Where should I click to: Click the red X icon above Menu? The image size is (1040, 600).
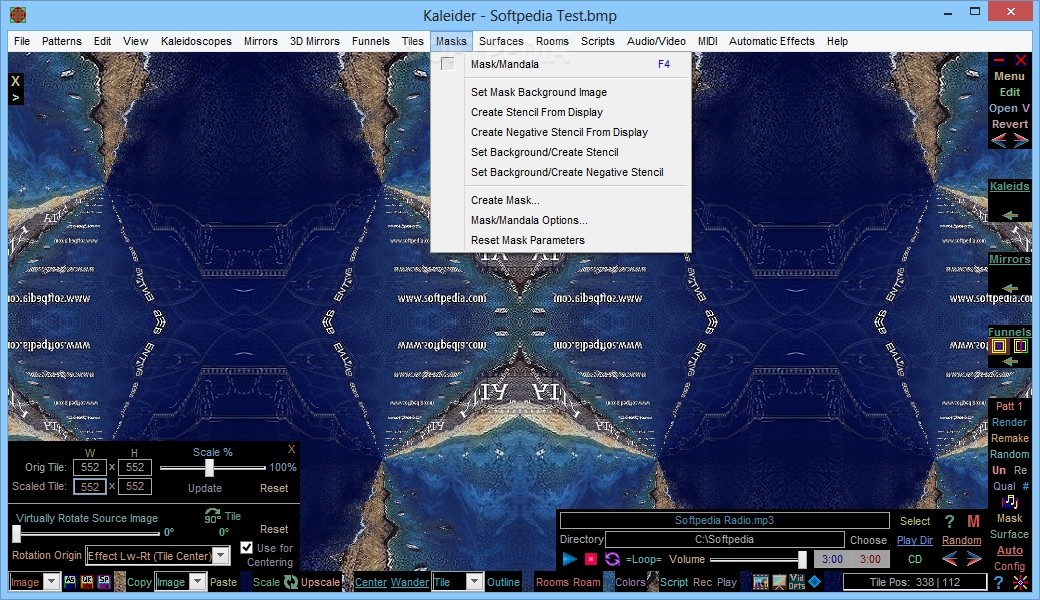(x=1021, y=60)
